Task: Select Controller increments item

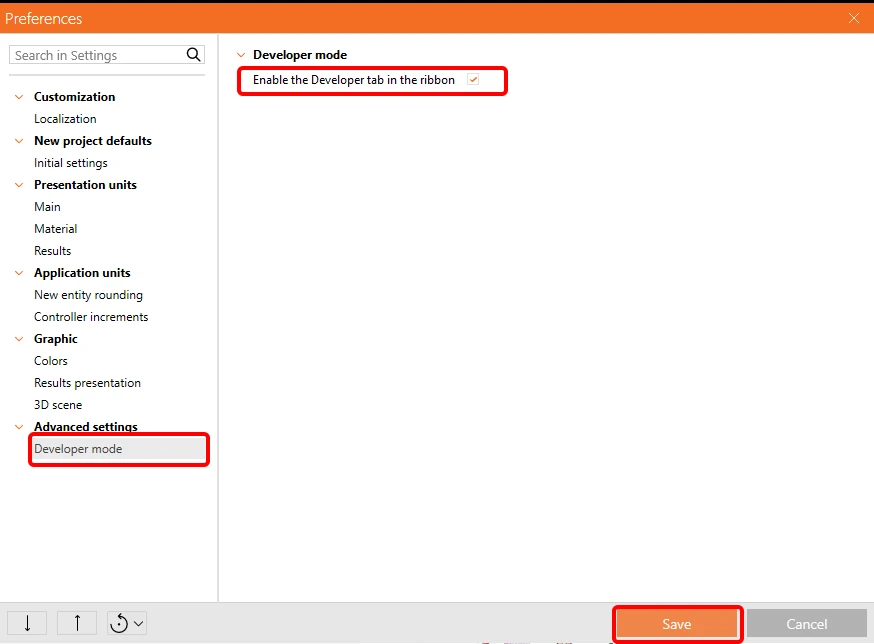Action: pyautogui.click(x=91, y=317)
